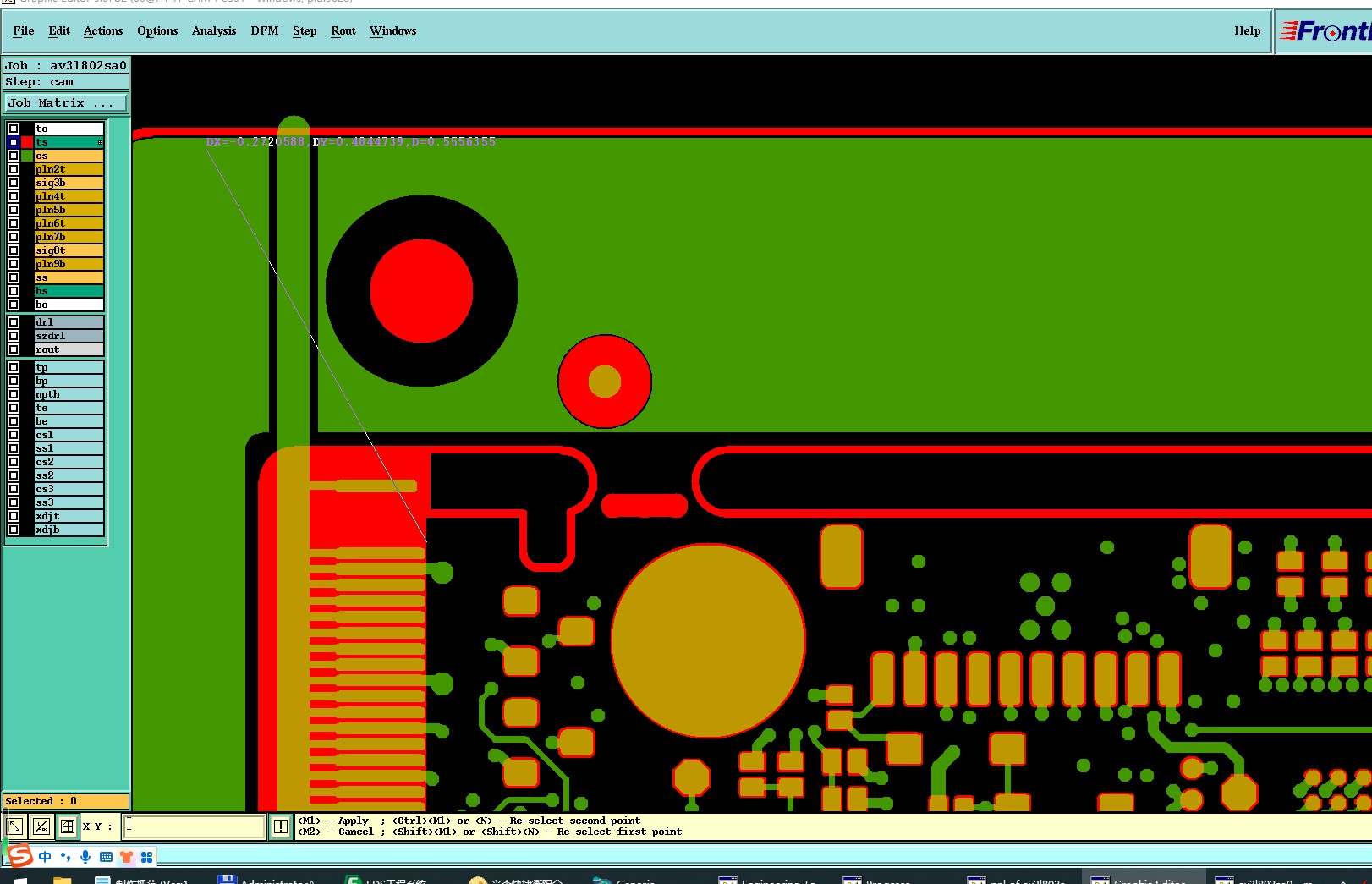Click the small marker icon on ts row
Viewport: 1372px width, 884px height.
(x=100, y=142)
